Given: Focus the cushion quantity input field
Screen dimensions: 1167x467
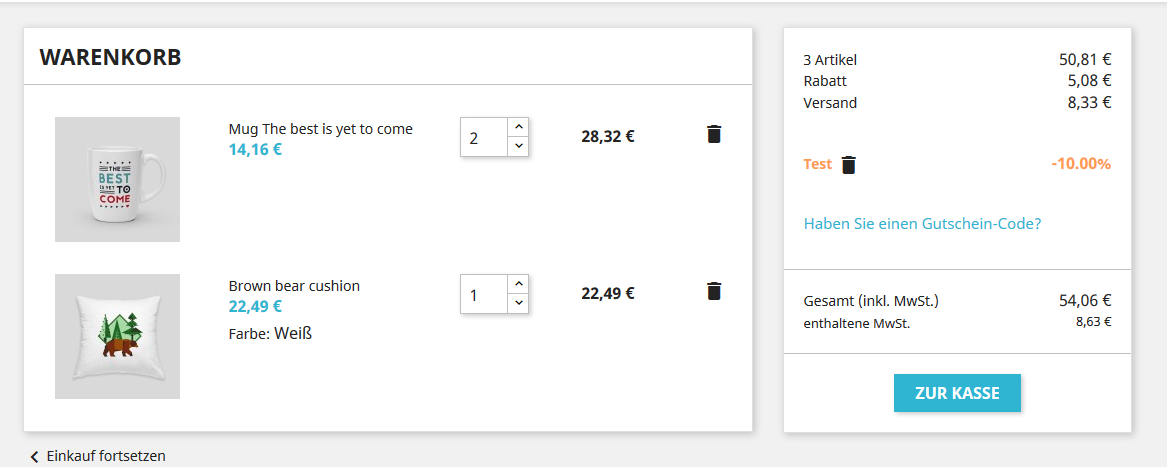Looking at the screenshot, I should [484, 294].
